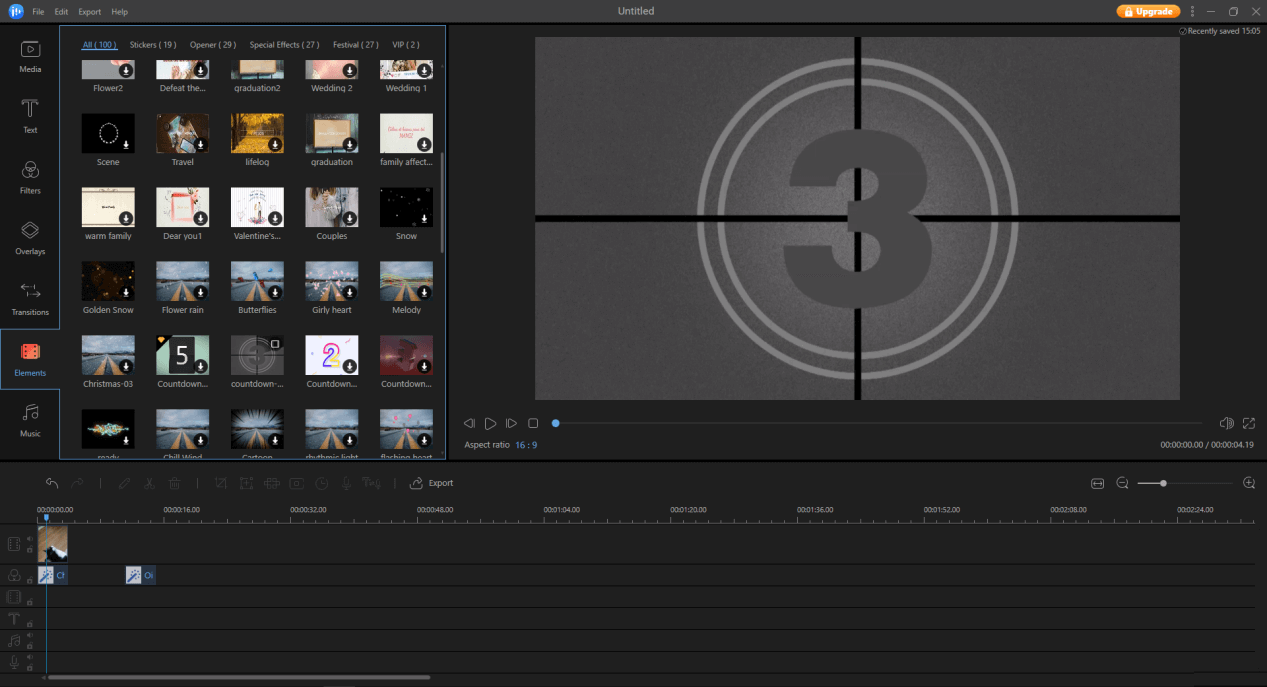1267x687 pixels.
Task: Download the Snow element
Action: [x=424, y=219]
